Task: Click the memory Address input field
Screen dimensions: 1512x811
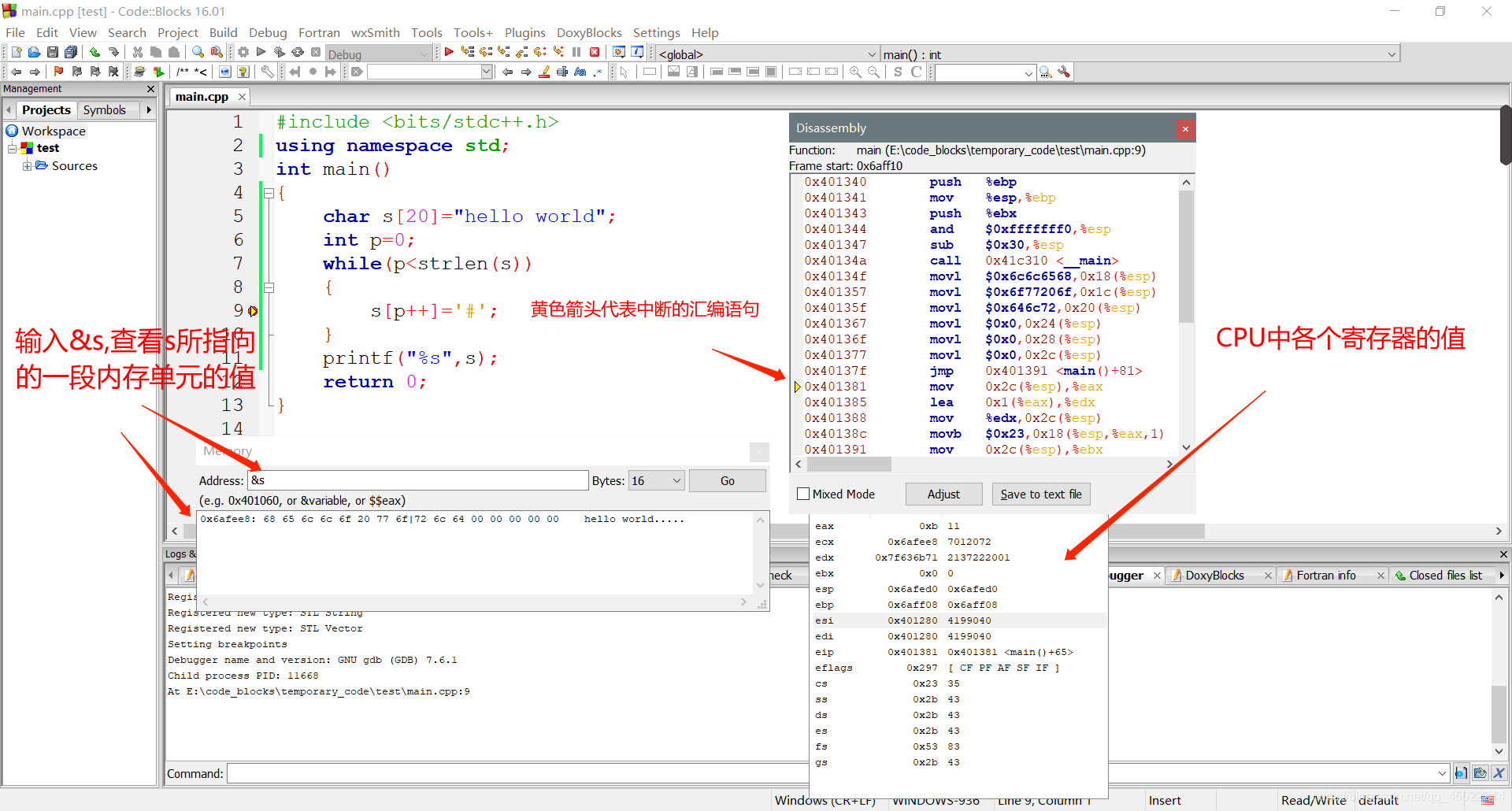Action: tap(418, 480)
